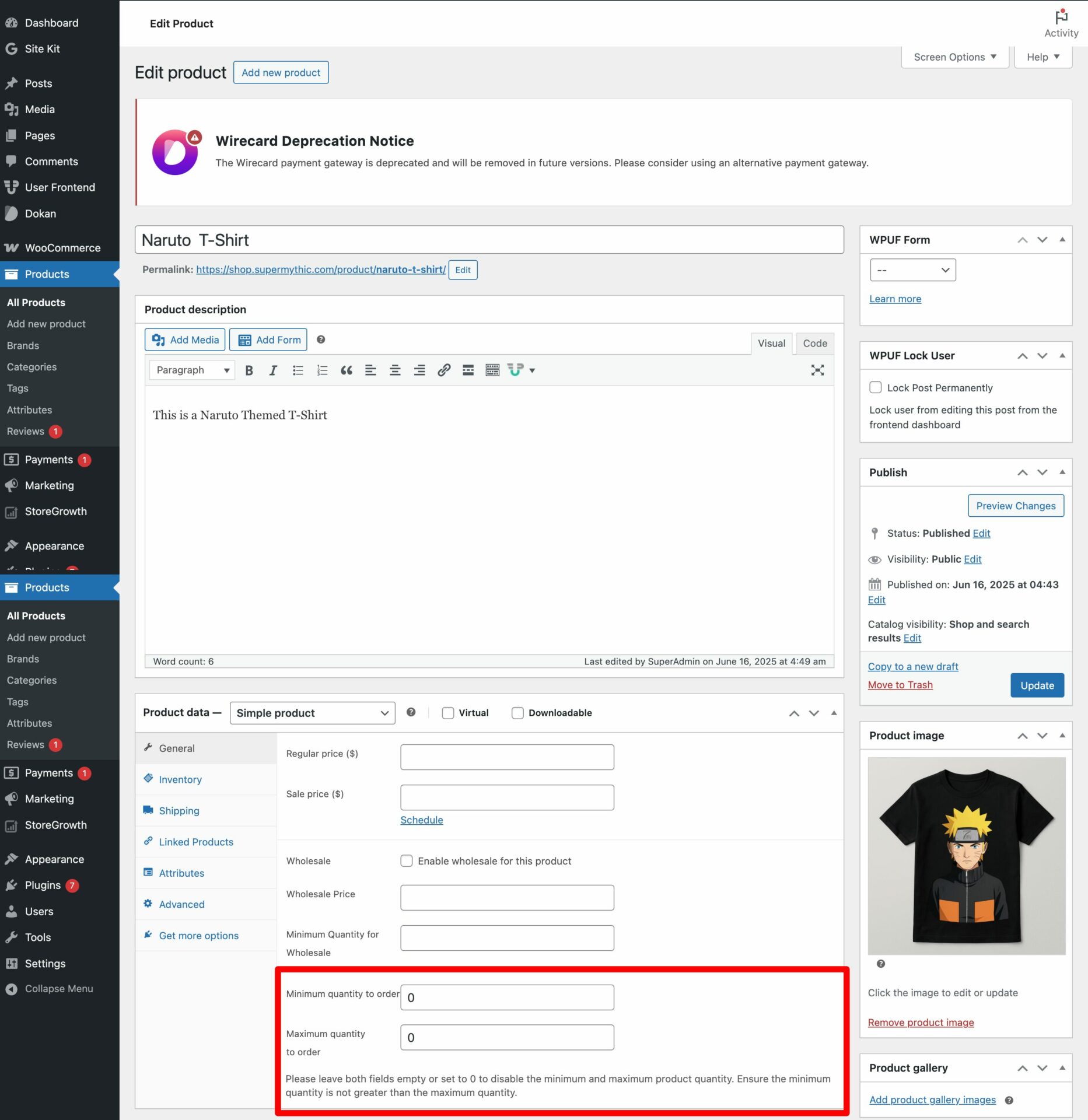Apply bold formatting in the editor toolbar
This screenshot has width=1088, height=1120.
(x=249, y=370)
